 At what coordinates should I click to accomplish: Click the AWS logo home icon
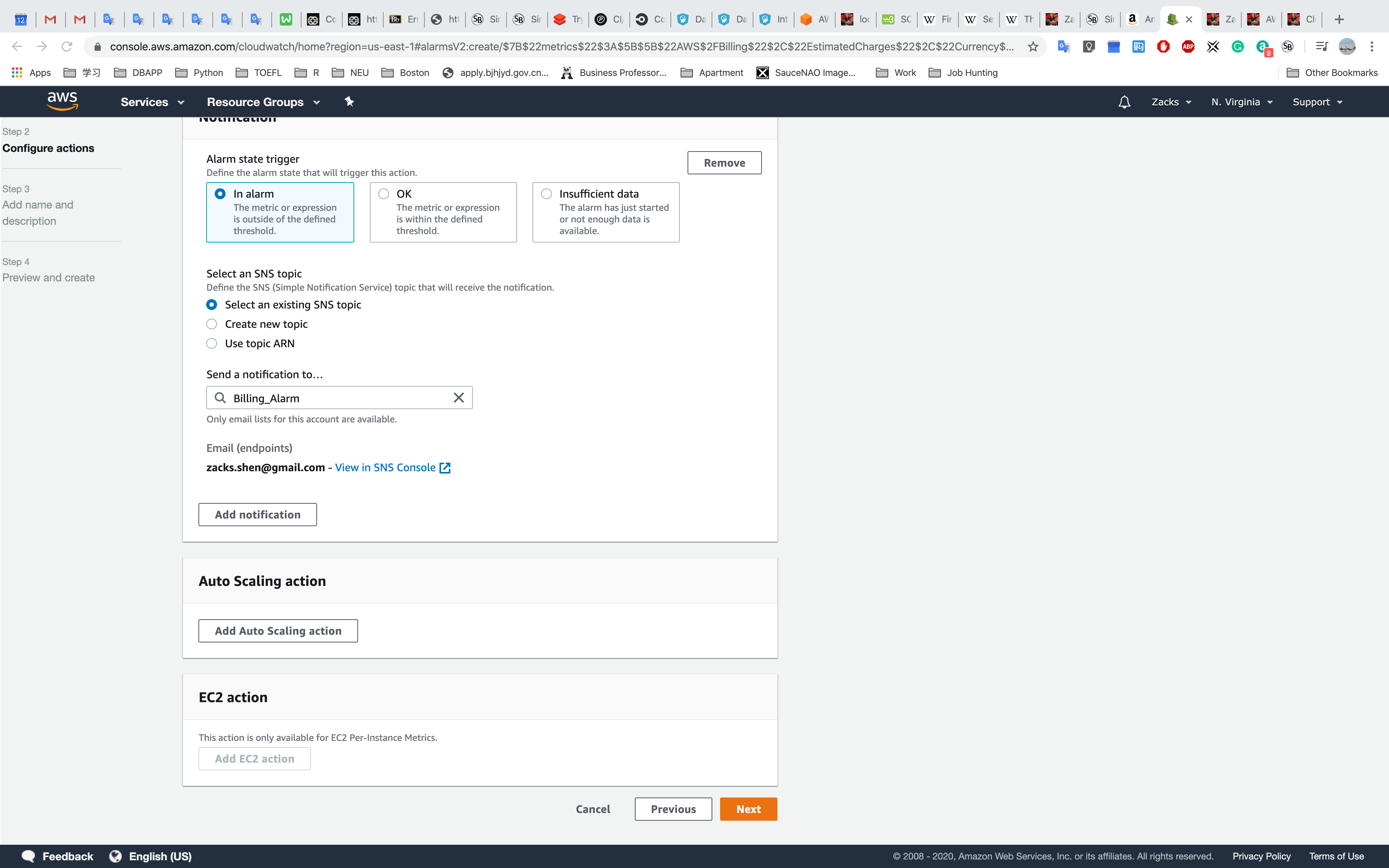point(62,101)
